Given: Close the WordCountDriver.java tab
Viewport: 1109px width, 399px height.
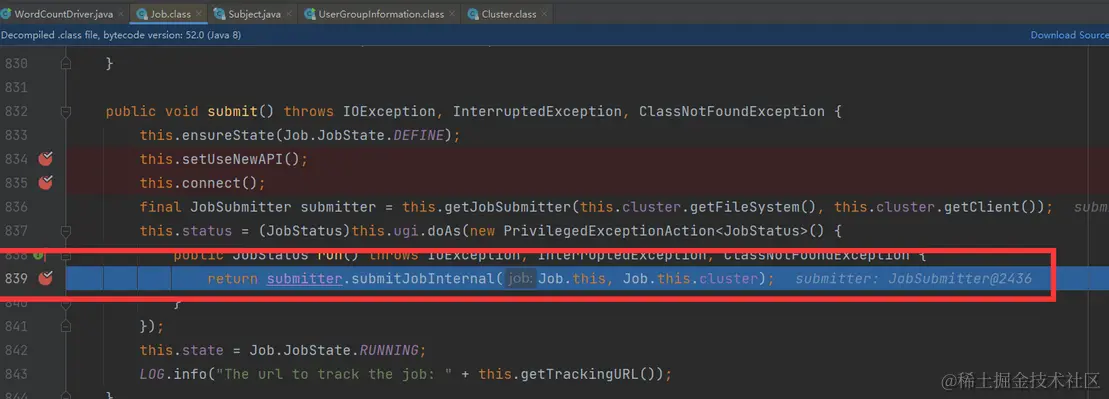Looking at the screenshot, I should point(120,14).
